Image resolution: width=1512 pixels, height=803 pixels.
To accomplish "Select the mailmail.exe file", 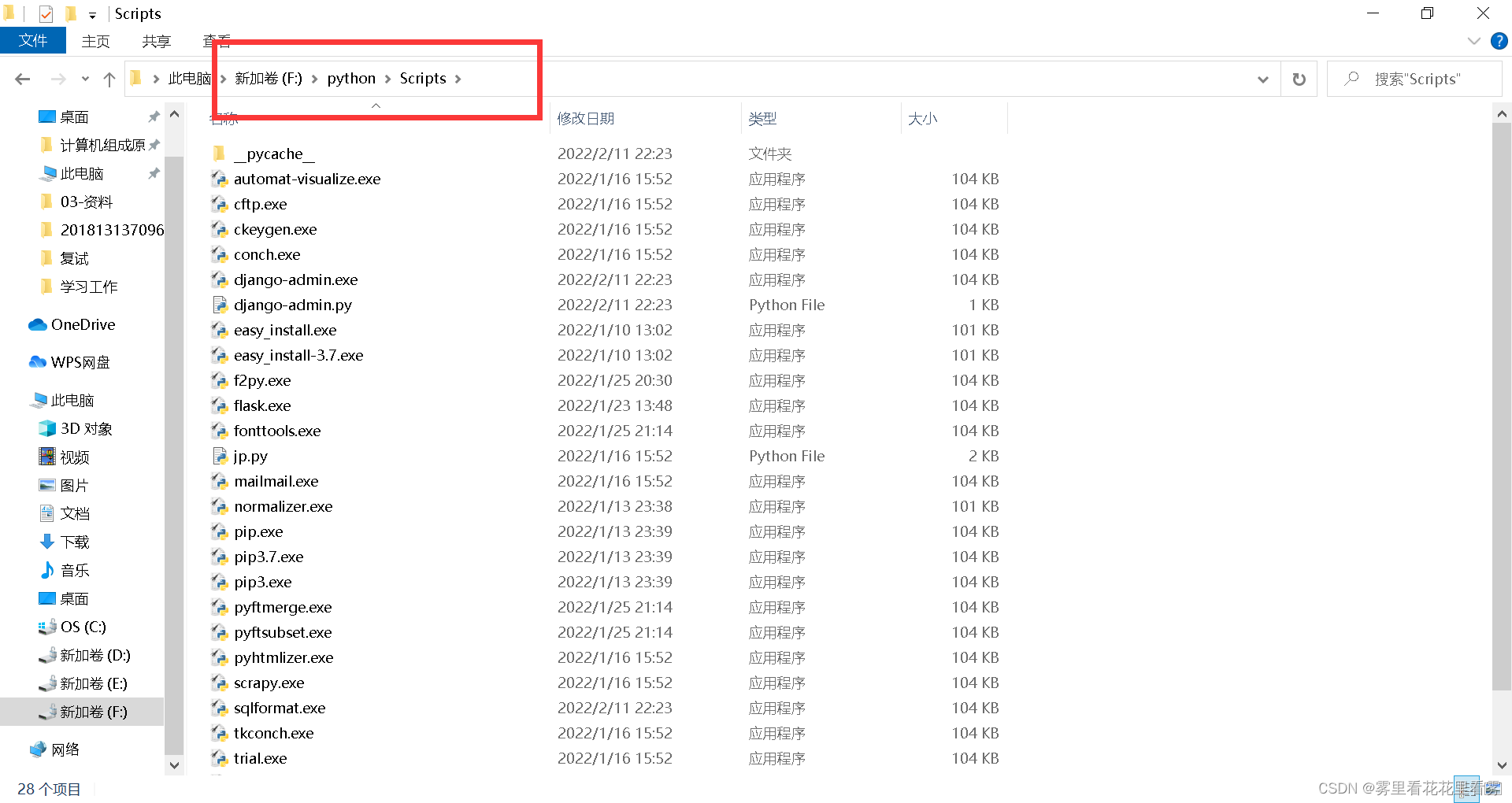I will pos(276,481).
